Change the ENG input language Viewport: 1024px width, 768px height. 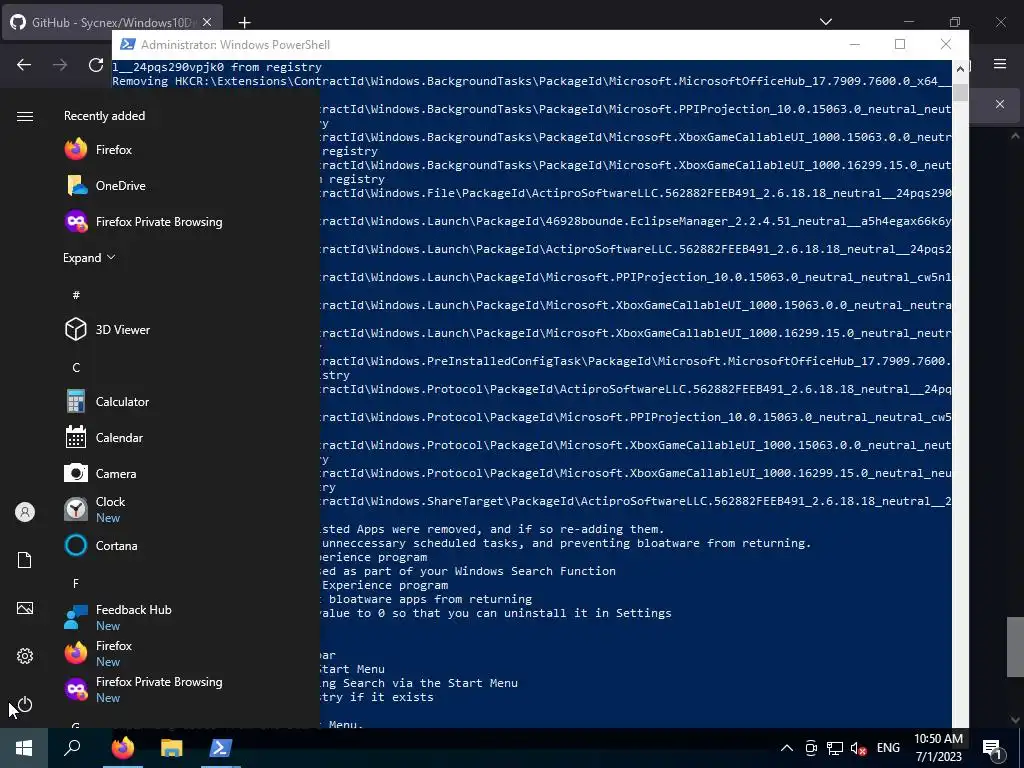coord(888,748)
